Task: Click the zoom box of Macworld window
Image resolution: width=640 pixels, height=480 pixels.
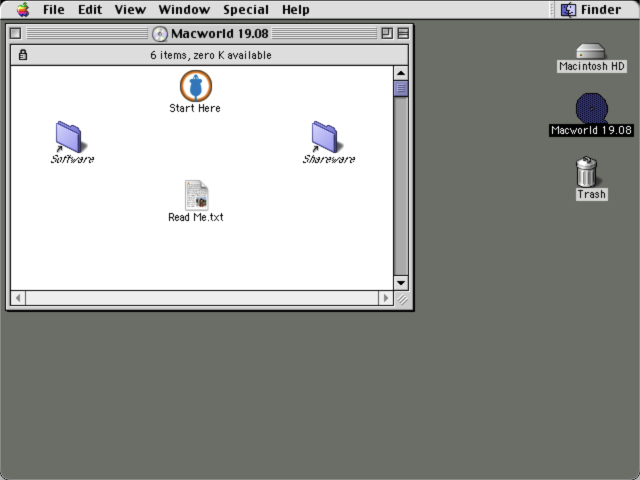Action: pyautogui.click(x=387, y=33)
